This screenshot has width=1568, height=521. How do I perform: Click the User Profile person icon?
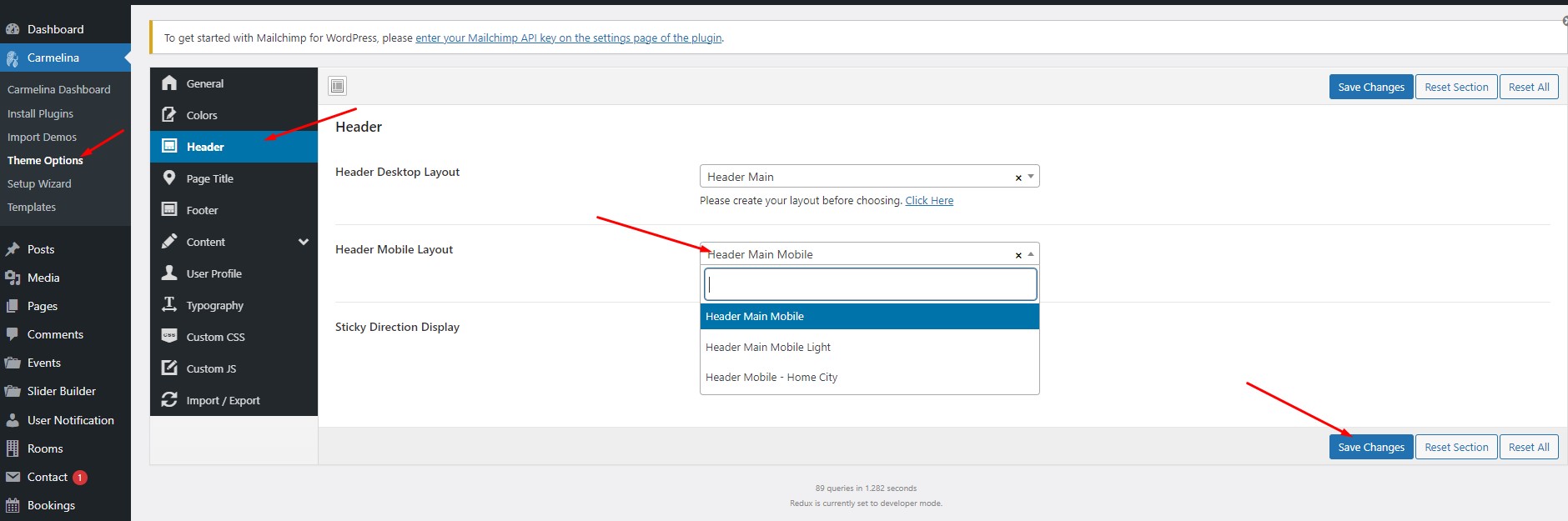coord(169,273)
